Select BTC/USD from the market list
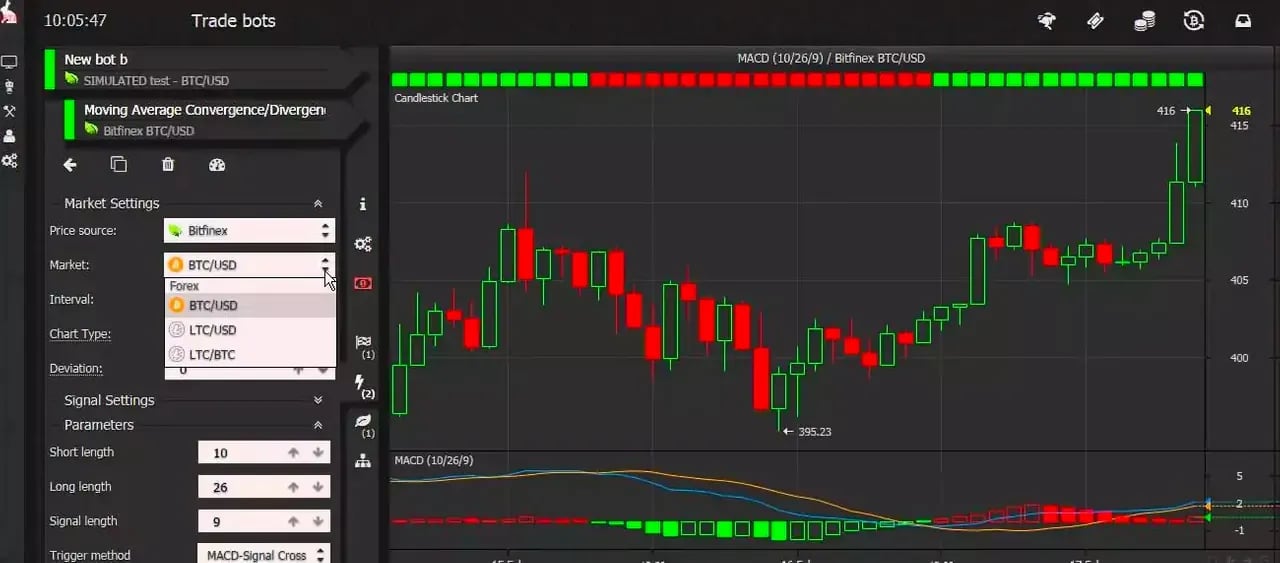The image size is (1280, 563). (x=250, y=305)
